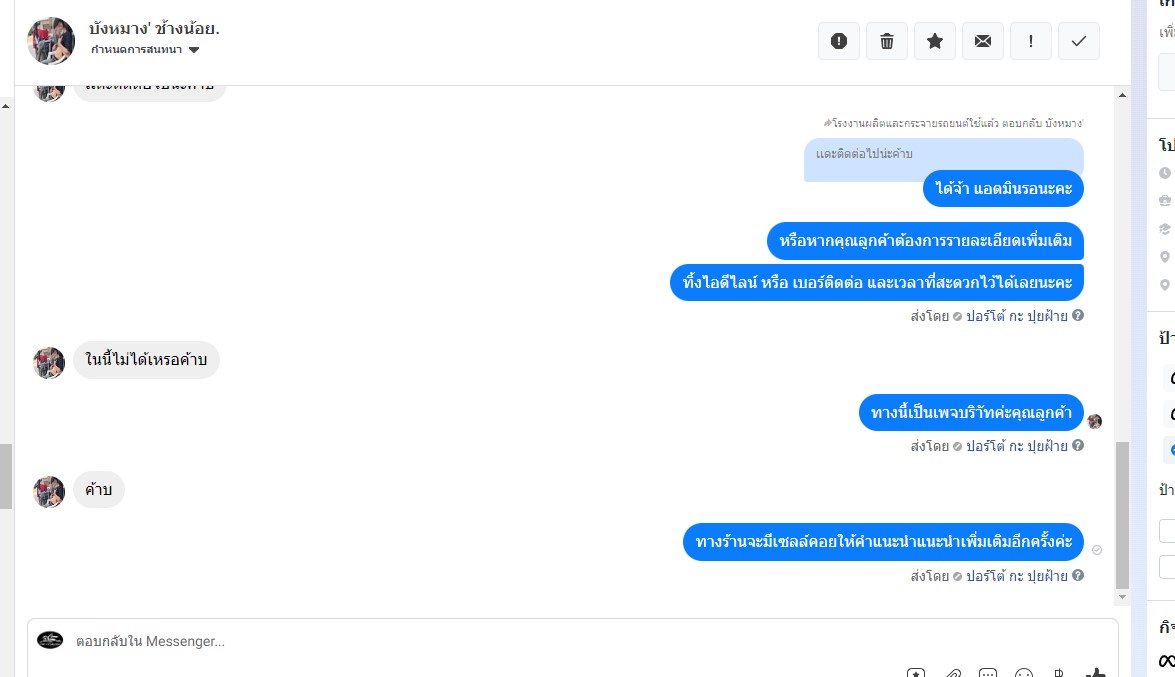Delete conversation using the trash icon
Viewport: 1175px width, 677px height.
886,41
